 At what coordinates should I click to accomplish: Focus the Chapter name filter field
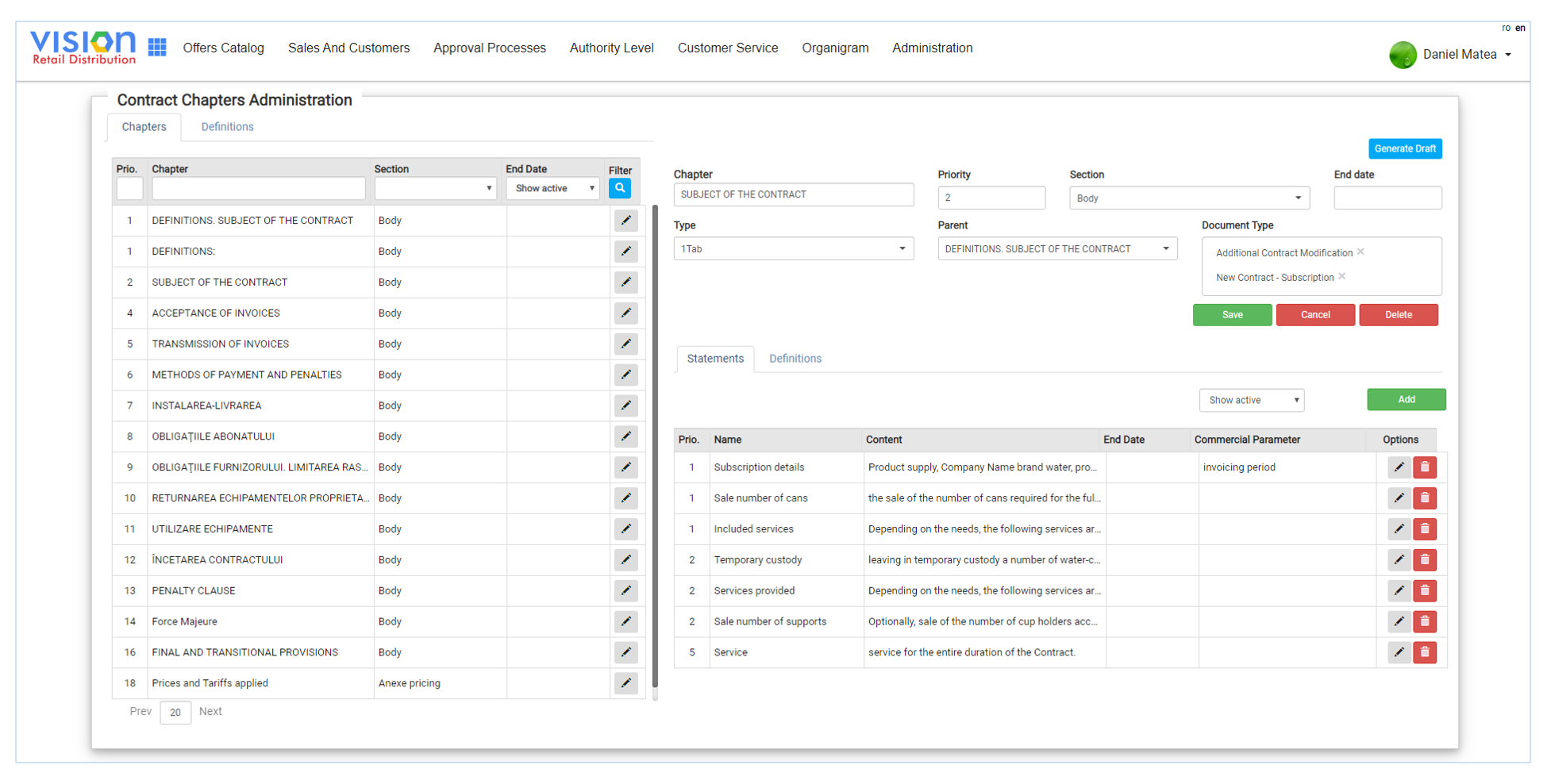(259, 188)
